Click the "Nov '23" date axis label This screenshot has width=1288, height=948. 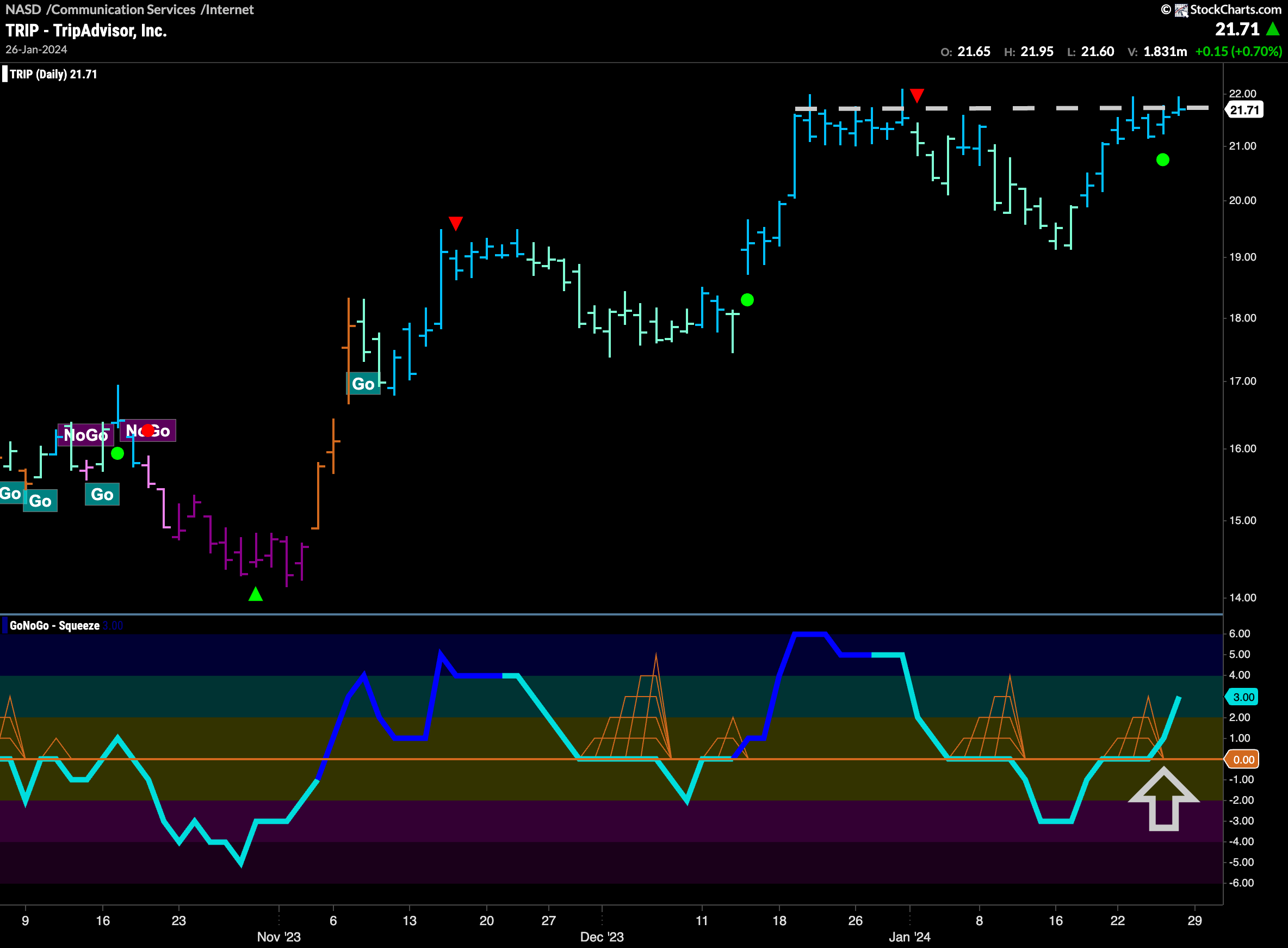pyautogui.click(x=278, y=937)
